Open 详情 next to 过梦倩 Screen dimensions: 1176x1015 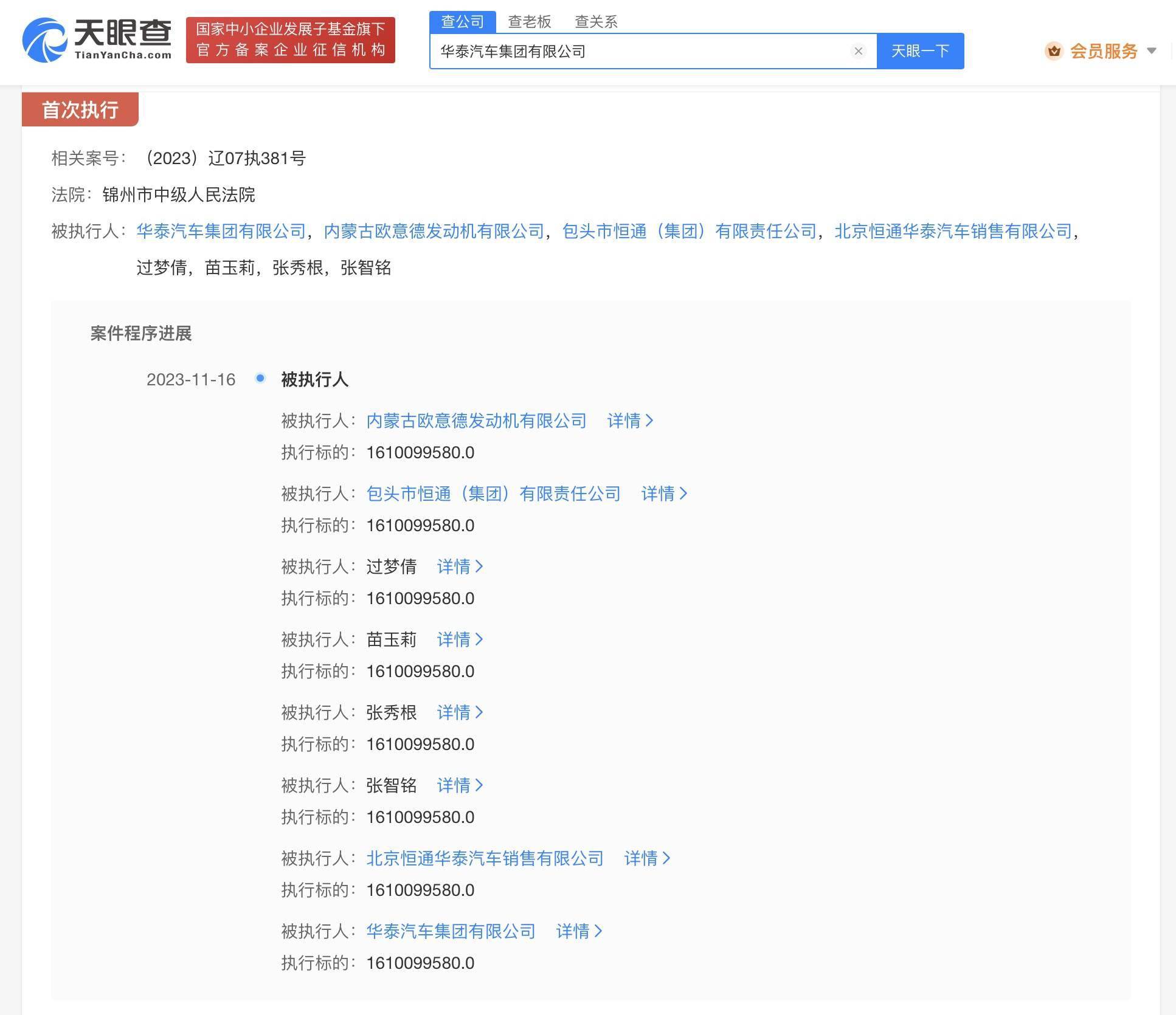point(460,566)
